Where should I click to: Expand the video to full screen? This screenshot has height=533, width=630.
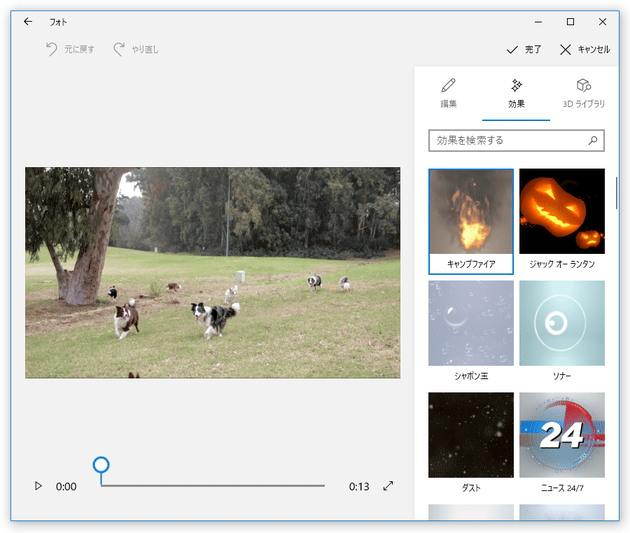[388, 486]
